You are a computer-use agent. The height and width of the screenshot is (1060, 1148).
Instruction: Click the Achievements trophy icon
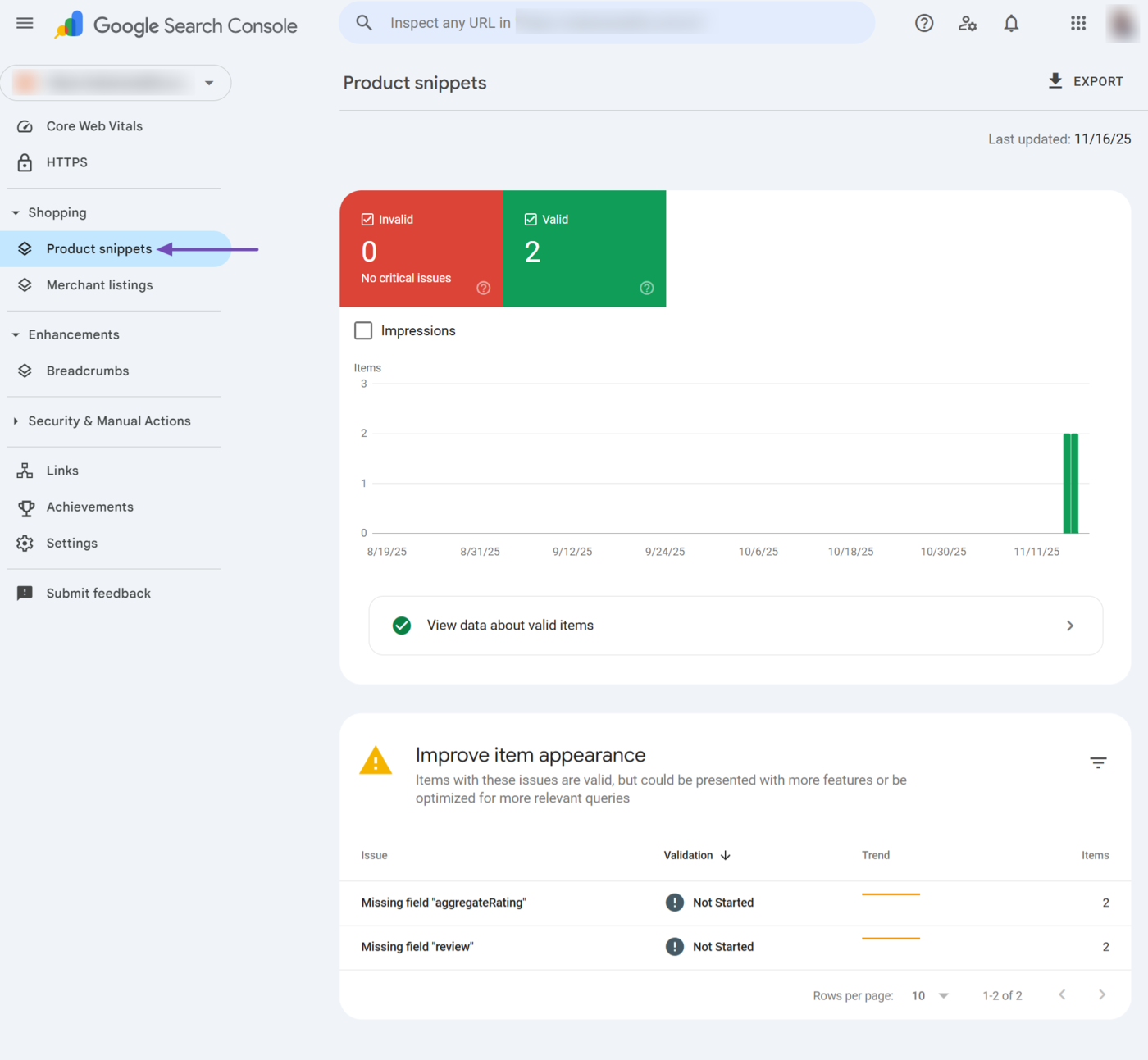(25, 507)
